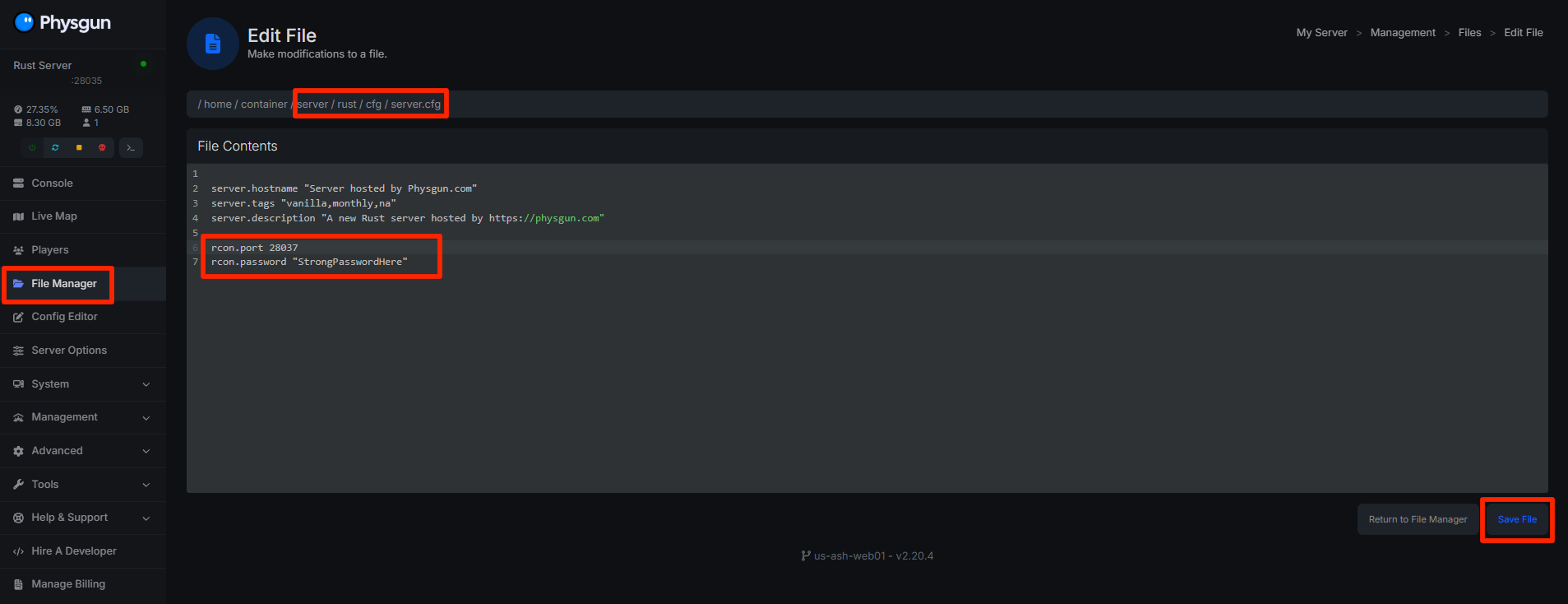Expand the Tools sidebar section
Image resolution: width=1568 pixels, height=604 pixels.
(x=82, y=485)
